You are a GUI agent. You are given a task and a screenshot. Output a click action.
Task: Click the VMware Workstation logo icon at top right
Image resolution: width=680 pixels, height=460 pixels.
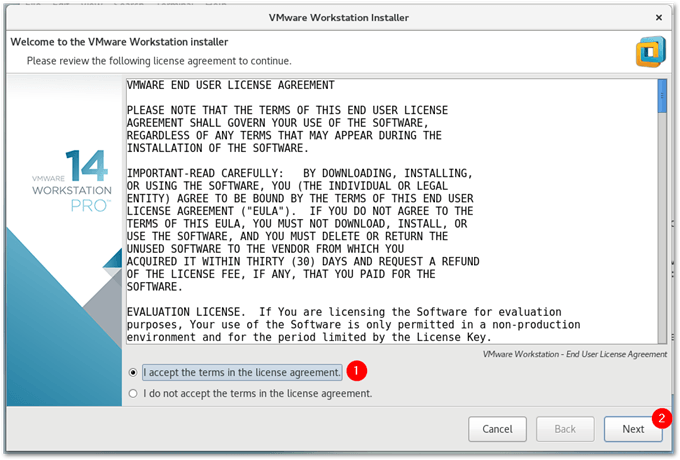point(651,52)
